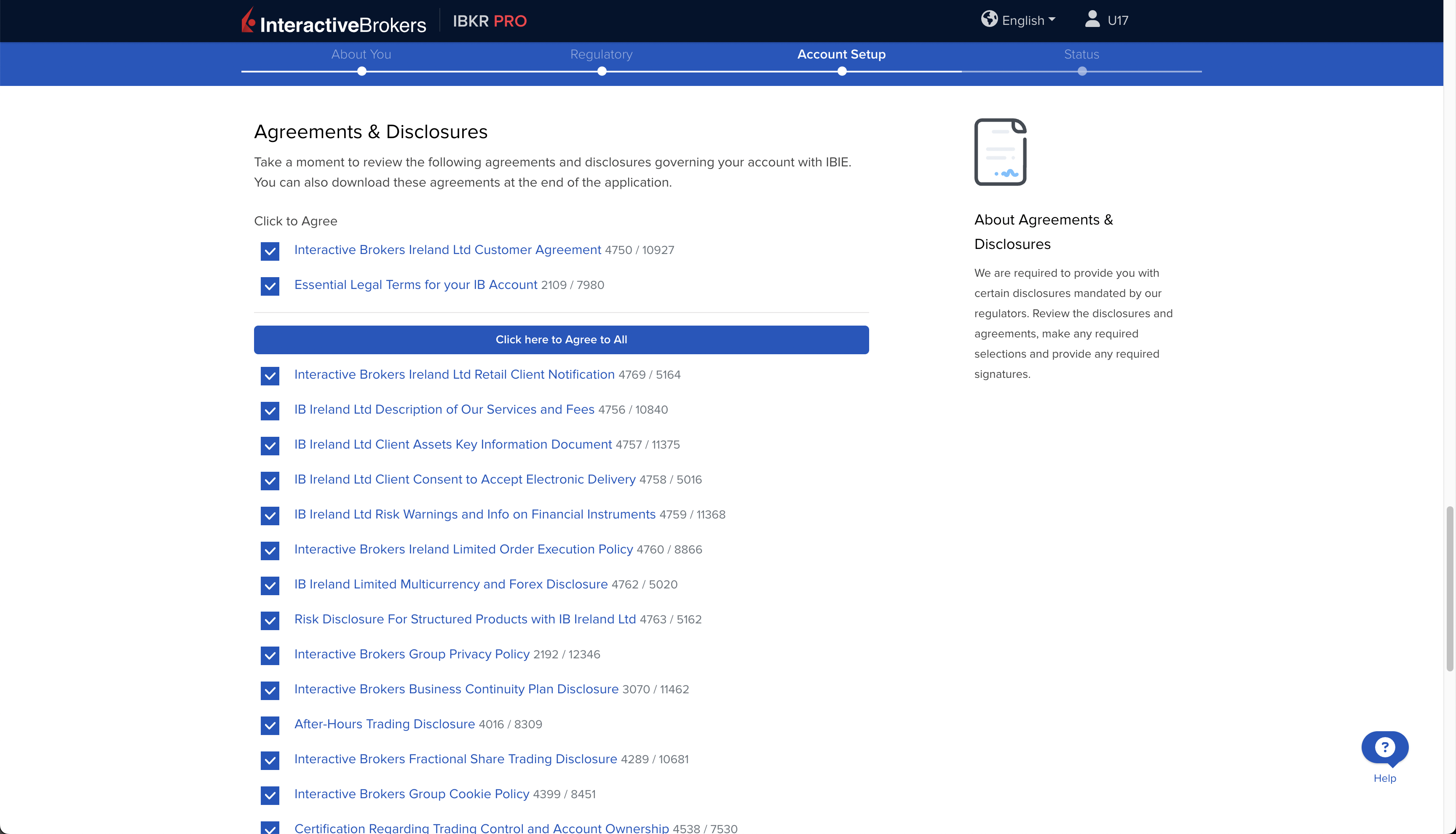The width and height of the screenshot is (1456, 834).
Task: Click the user profile icon
Action: point(1092,19)
